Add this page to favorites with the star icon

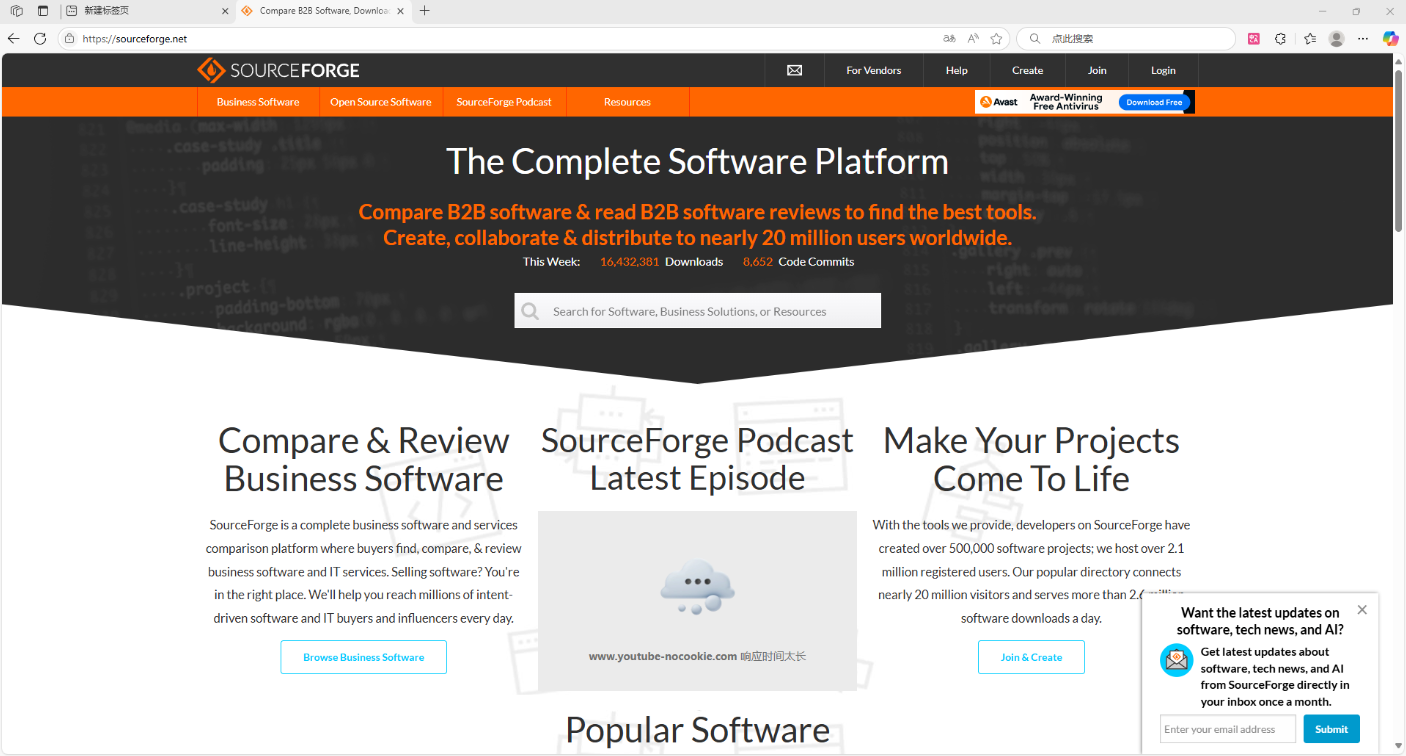pyautogui.click(x=996, y=38)
